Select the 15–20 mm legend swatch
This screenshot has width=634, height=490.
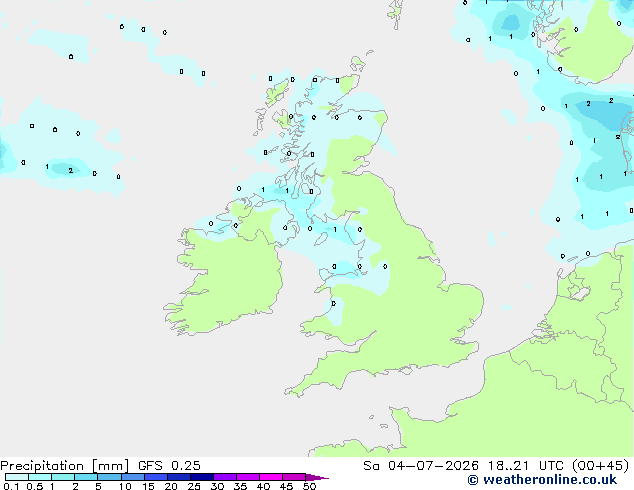[156, 477]
